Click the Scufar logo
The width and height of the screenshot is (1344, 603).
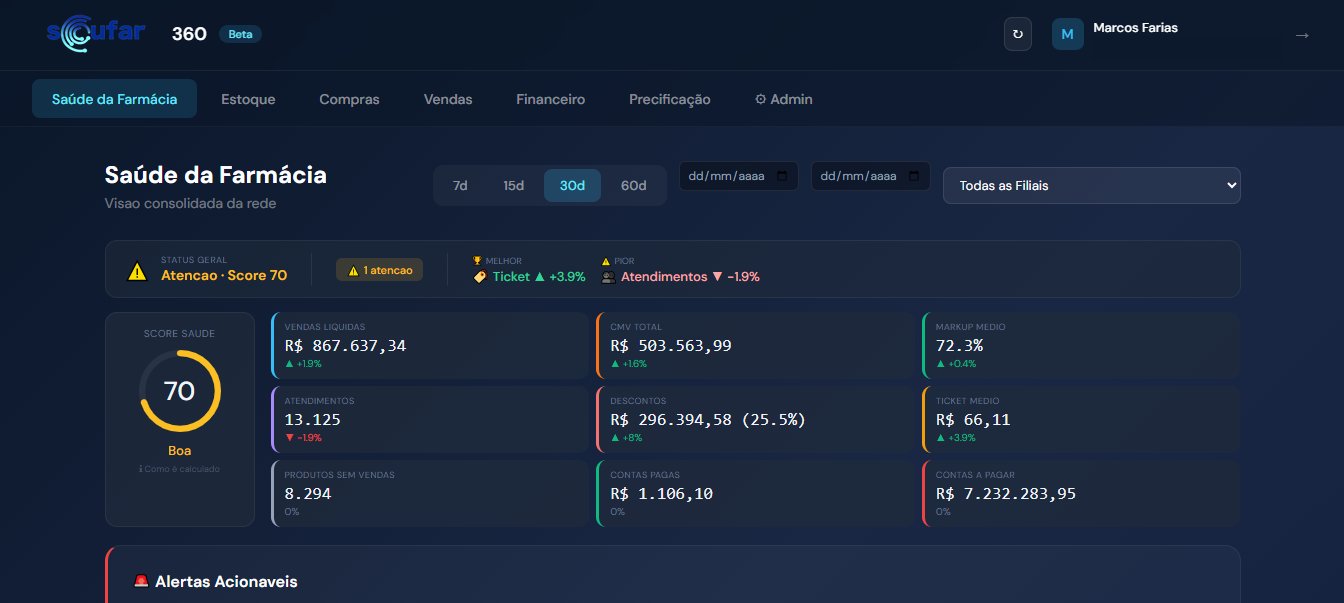point(96,34)
